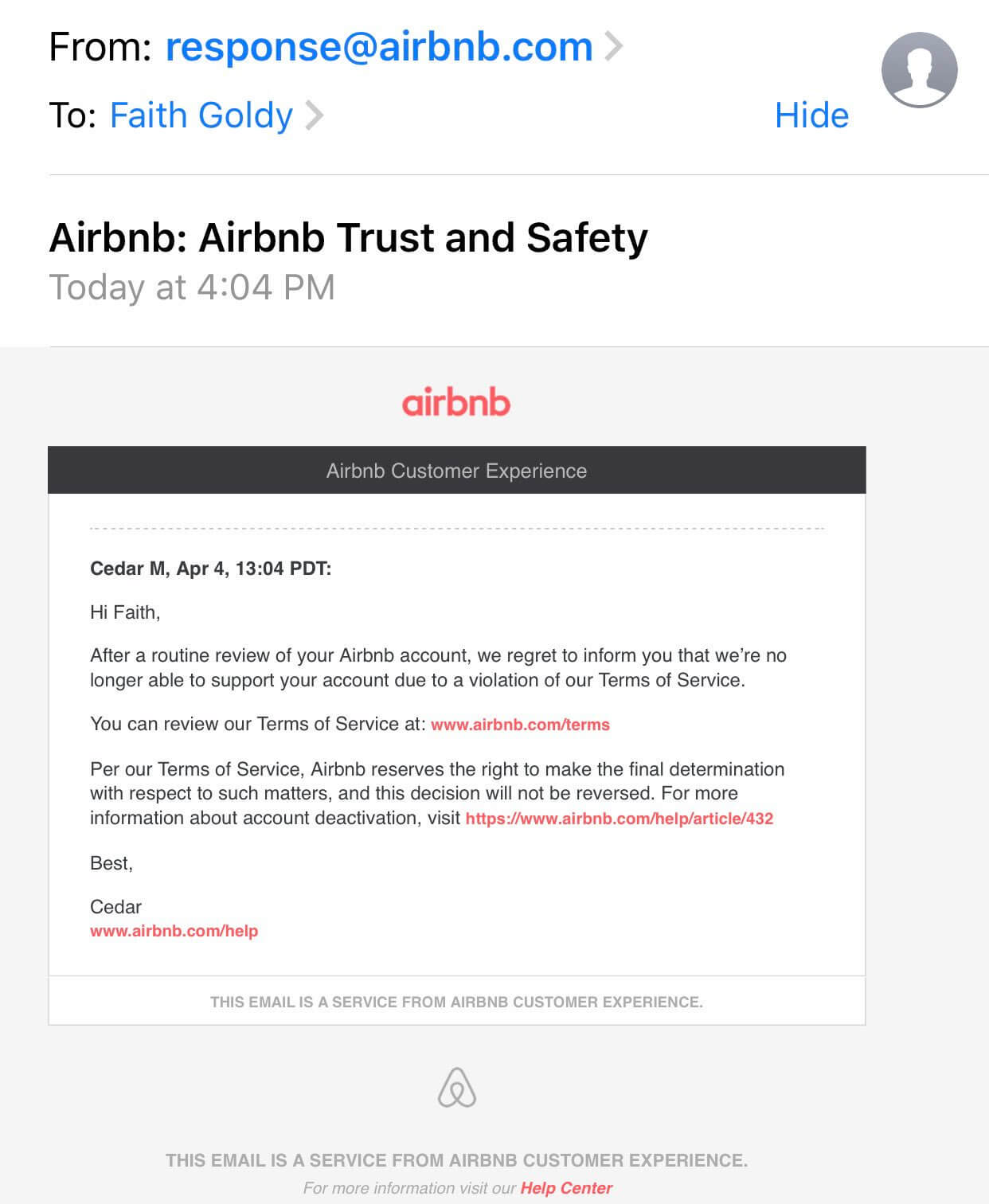This screenshot has height=1204, width=989.
Task: Click the Cedar M, Apr 4 message header
Action: 210,569
